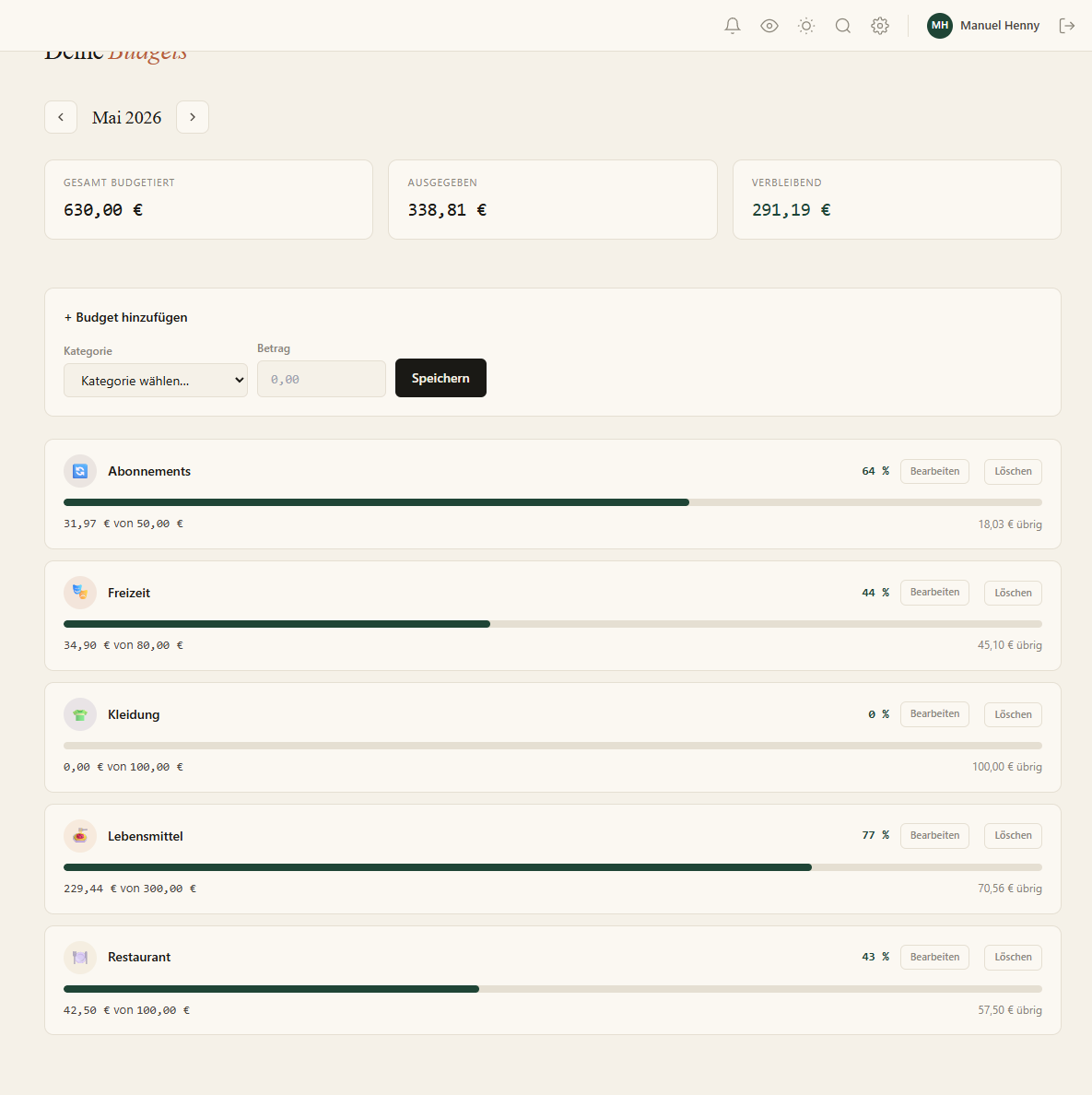Screen dimensions: 1092x1095
Task: Click the 18,03 € übrig text
Action: click(1010, 524)
